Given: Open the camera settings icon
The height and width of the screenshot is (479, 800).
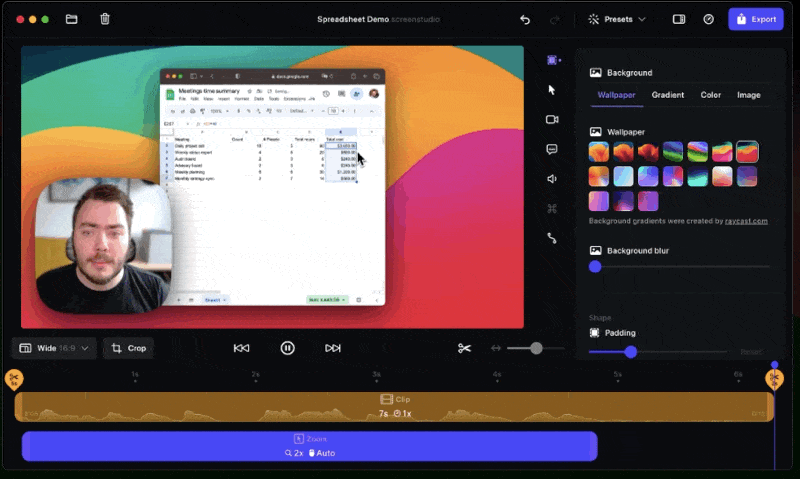Looking at the screenshot, I should 552,119.
